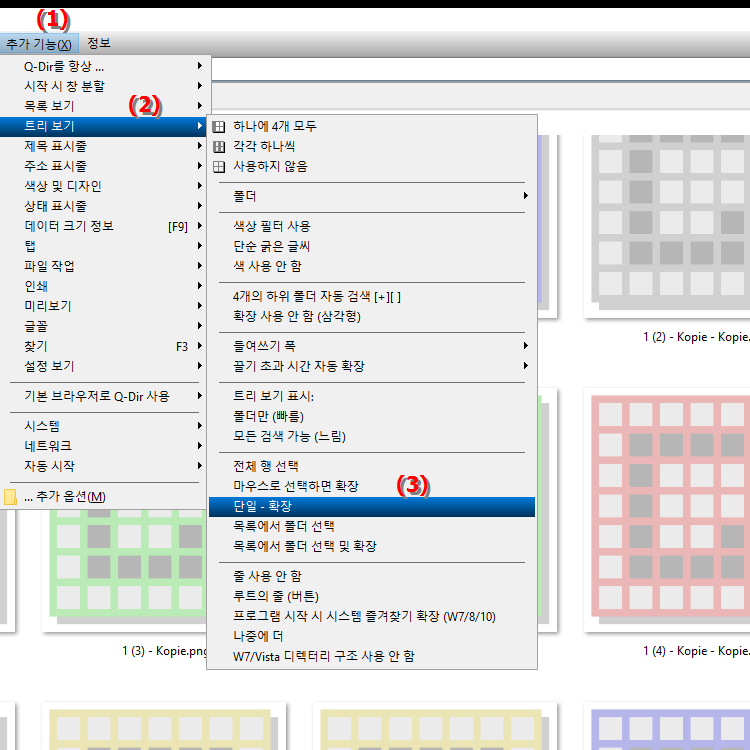
Task: Toggle 전체 행 선택
Action: tap(372, 466)
